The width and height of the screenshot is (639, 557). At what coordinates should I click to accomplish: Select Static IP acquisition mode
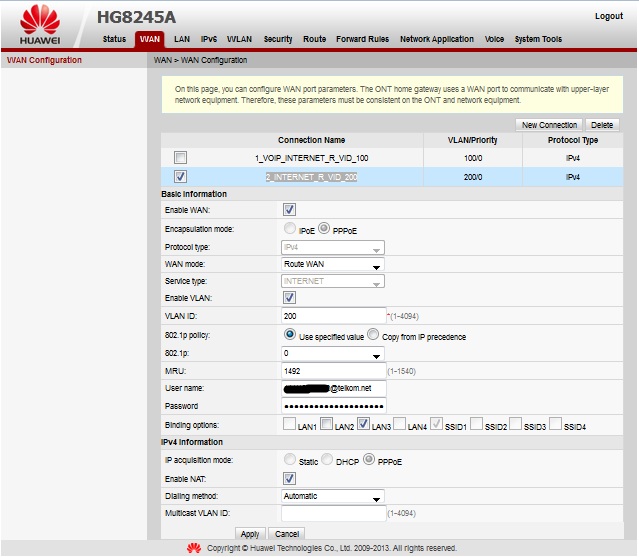click(x=290, y=459)
